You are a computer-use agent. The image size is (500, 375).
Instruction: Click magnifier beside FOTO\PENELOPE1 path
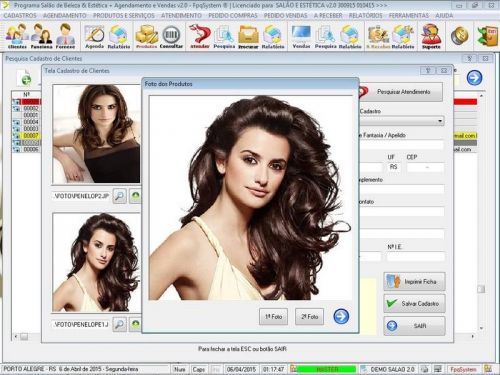click(119, 324)
